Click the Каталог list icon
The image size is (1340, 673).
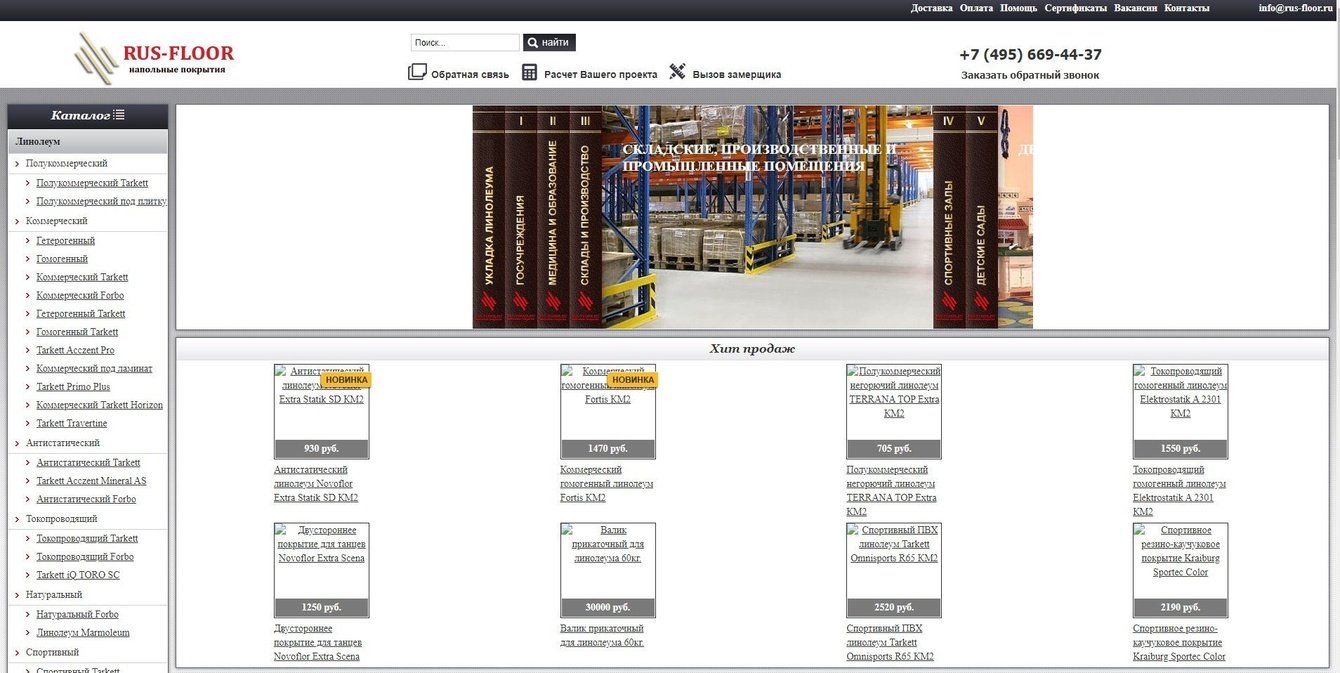click(x=119, y=115)
